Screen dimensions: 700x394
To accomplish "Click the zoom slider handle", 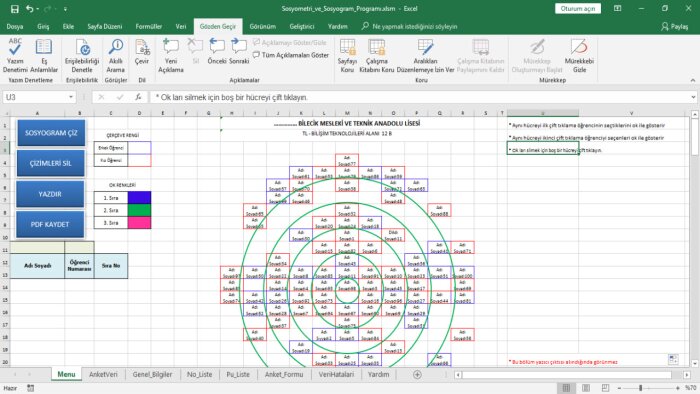I will tap(641, 388).
